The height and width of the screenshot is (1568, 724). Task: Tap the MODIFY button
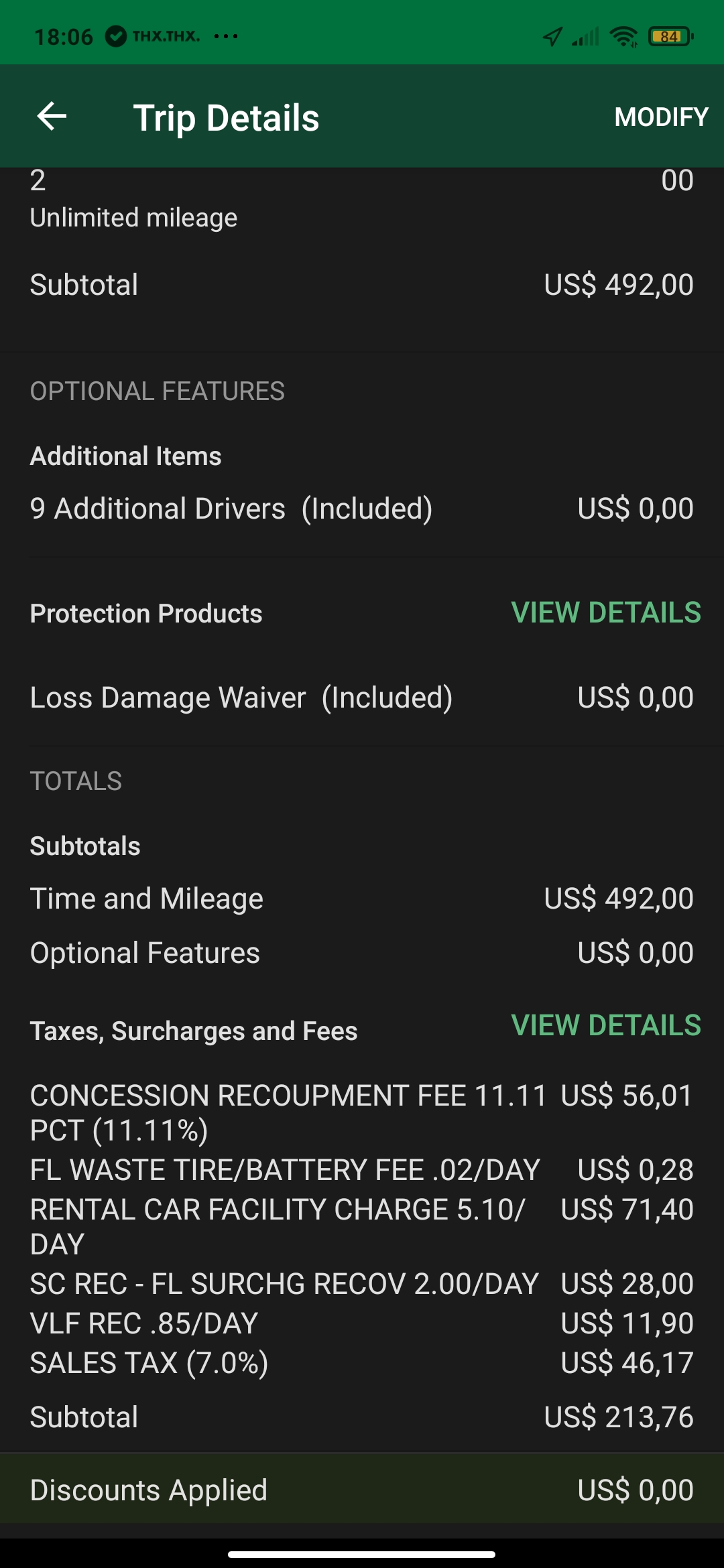pyautogui.click(x=660, y=117)
